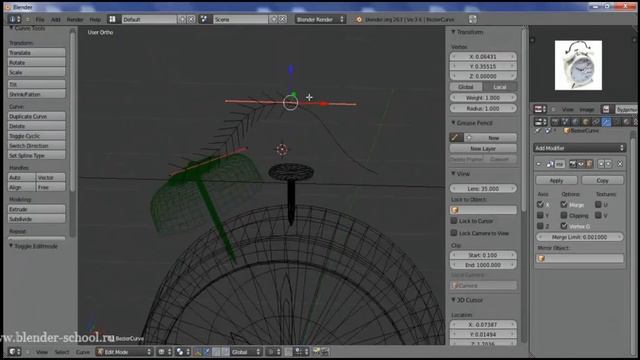Viewport: 640px width, 360px height.
Task: Collapse the 3D Cursor panel
Action: coord(453,300)
